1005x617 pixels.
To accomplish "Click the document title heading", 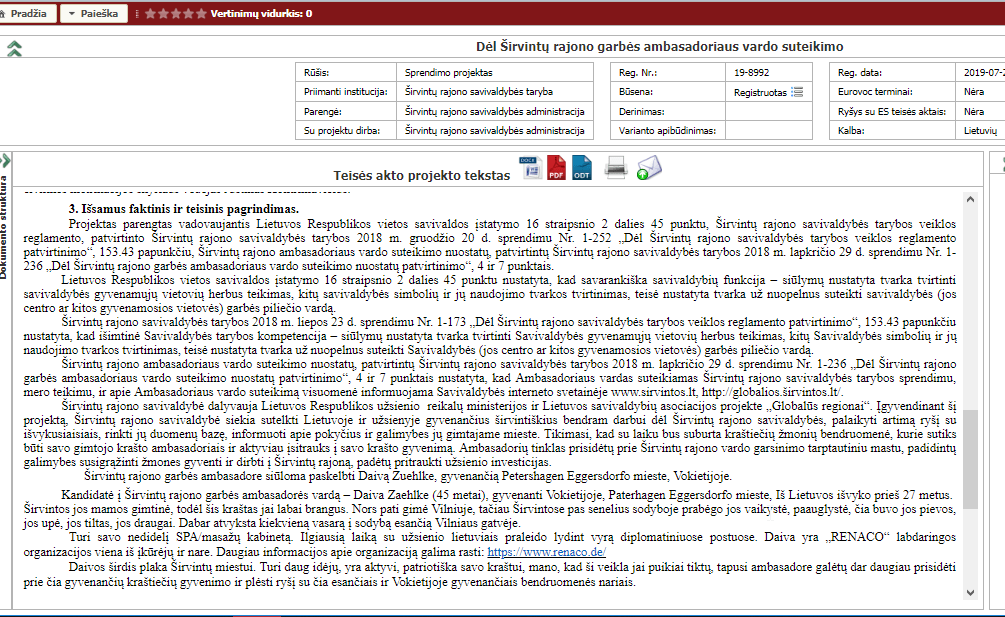I will pos(660,47).
